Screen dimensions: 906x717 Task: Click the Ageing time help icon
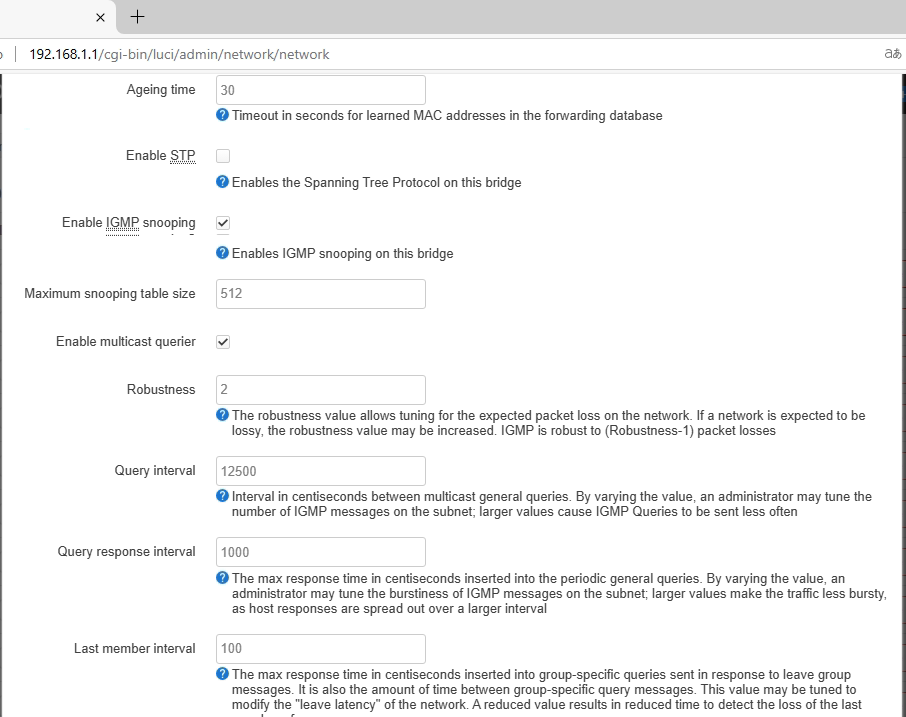pos(222,114)
